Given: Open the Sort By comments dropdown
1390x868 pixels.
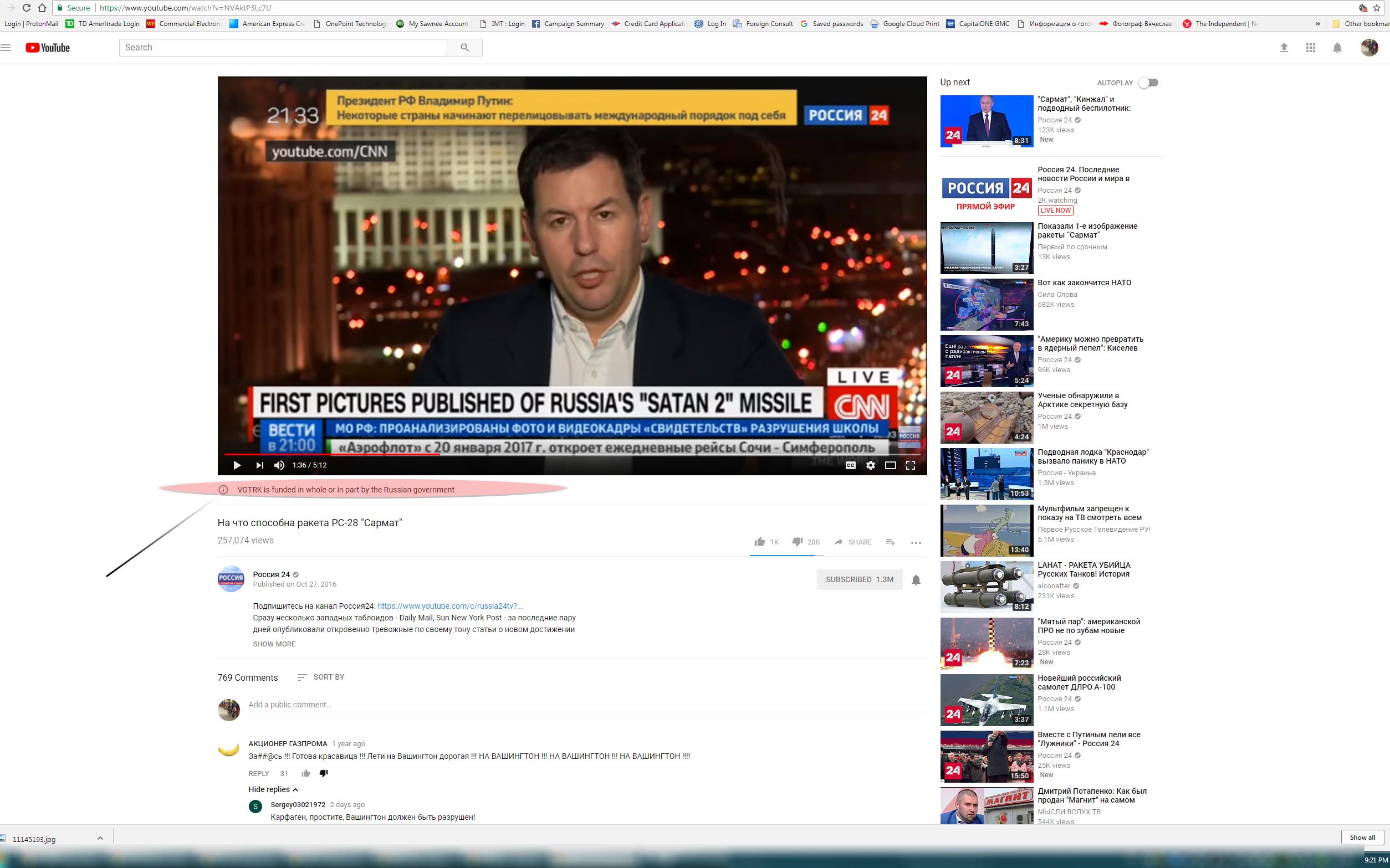Looking at the screenshot, I should click(x=320, y=677).
